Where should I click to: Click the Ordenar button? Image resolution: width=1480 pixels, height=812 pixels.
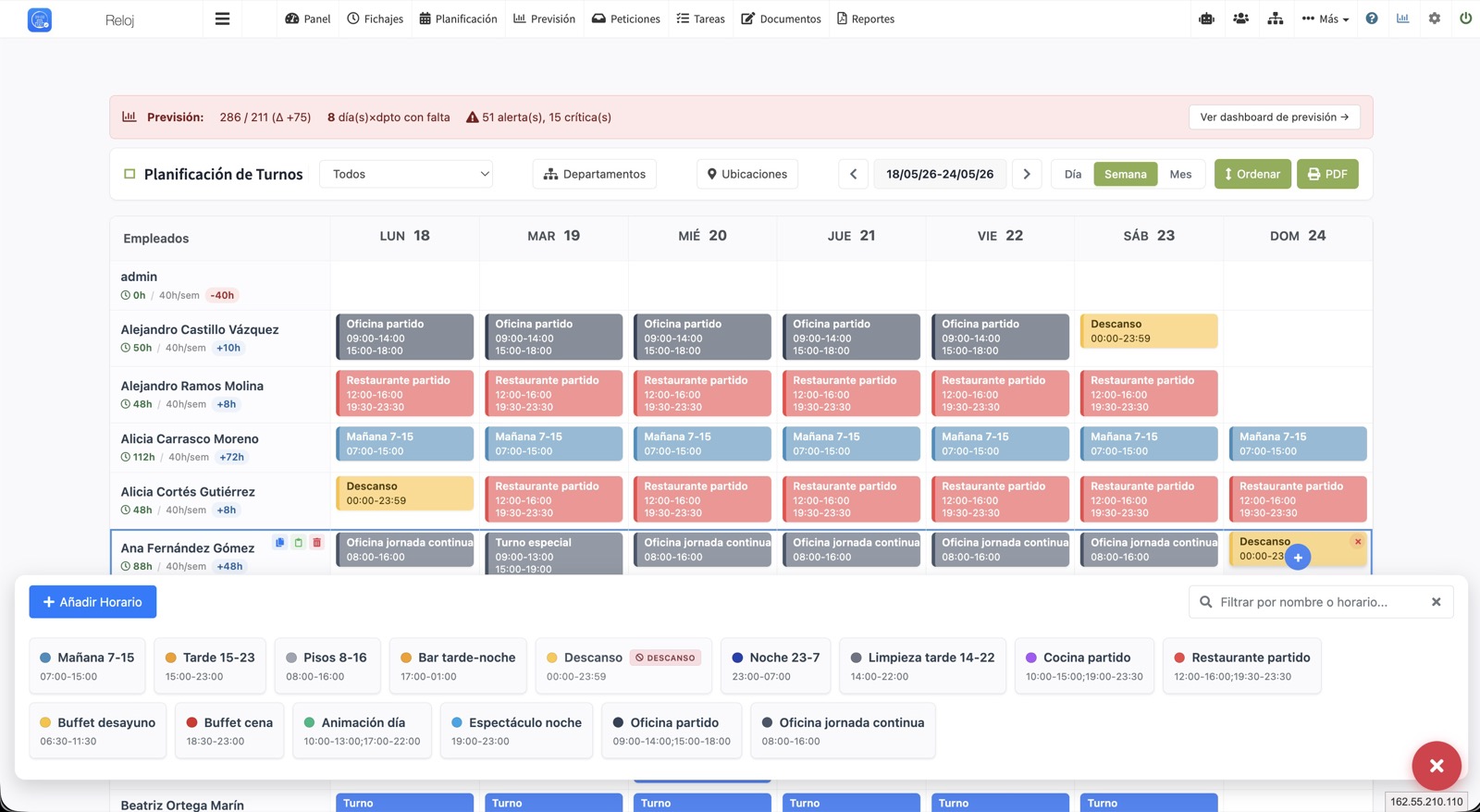1252,174
